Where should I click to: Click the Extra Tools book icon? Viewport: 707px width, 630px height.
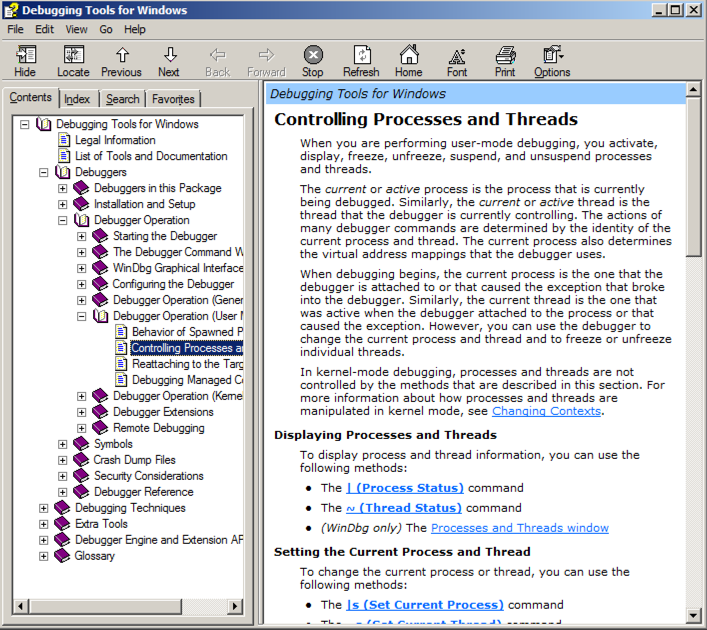pos(62,524)
